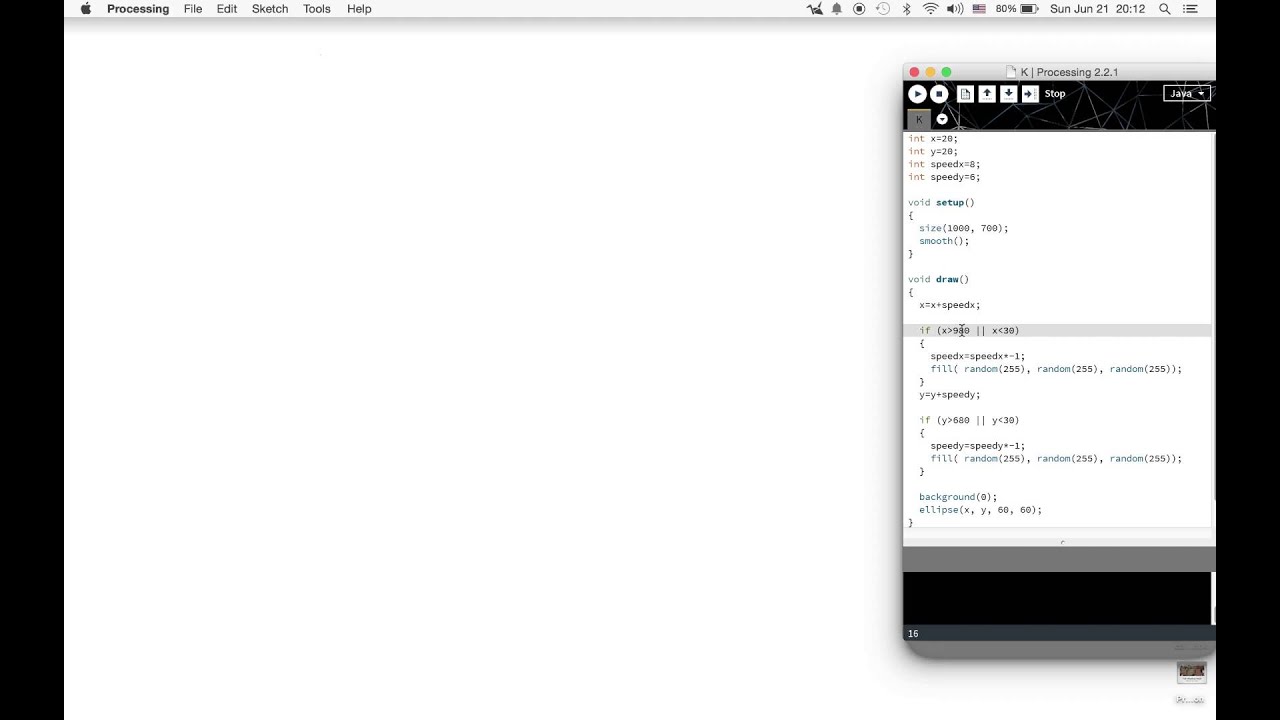The image size is (1280, 720).
Task: Open the Bluetooth menu
Action: [x=907, y=9]
